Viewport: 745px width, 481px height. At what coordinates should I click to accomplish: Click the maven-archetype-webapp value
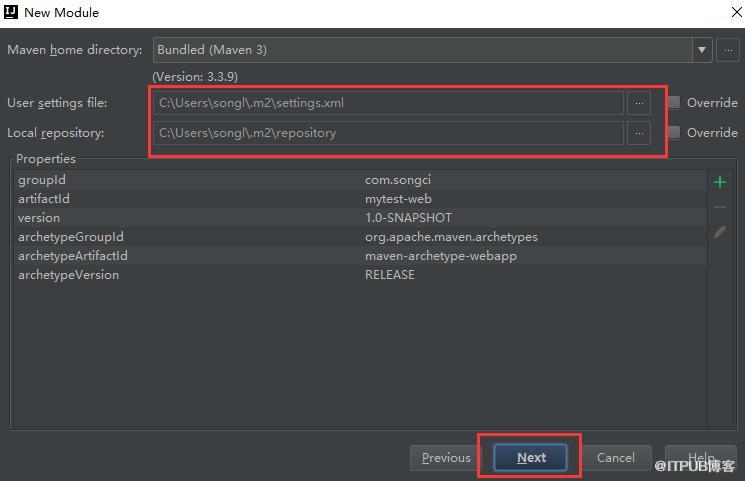pos(440,256)
